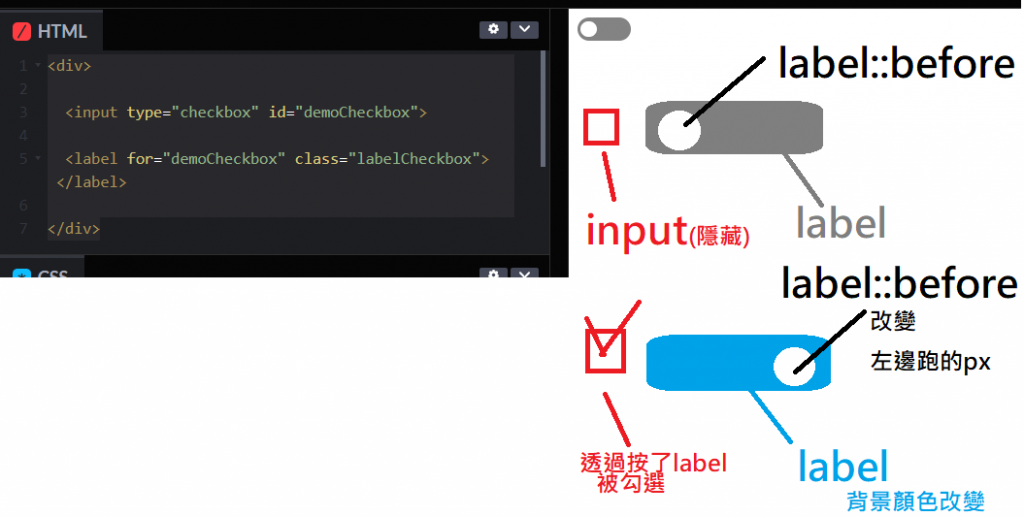Toggle the small gray switch in preview
The height and width of the screenshot is (517, 1024).
pos(604,29)
